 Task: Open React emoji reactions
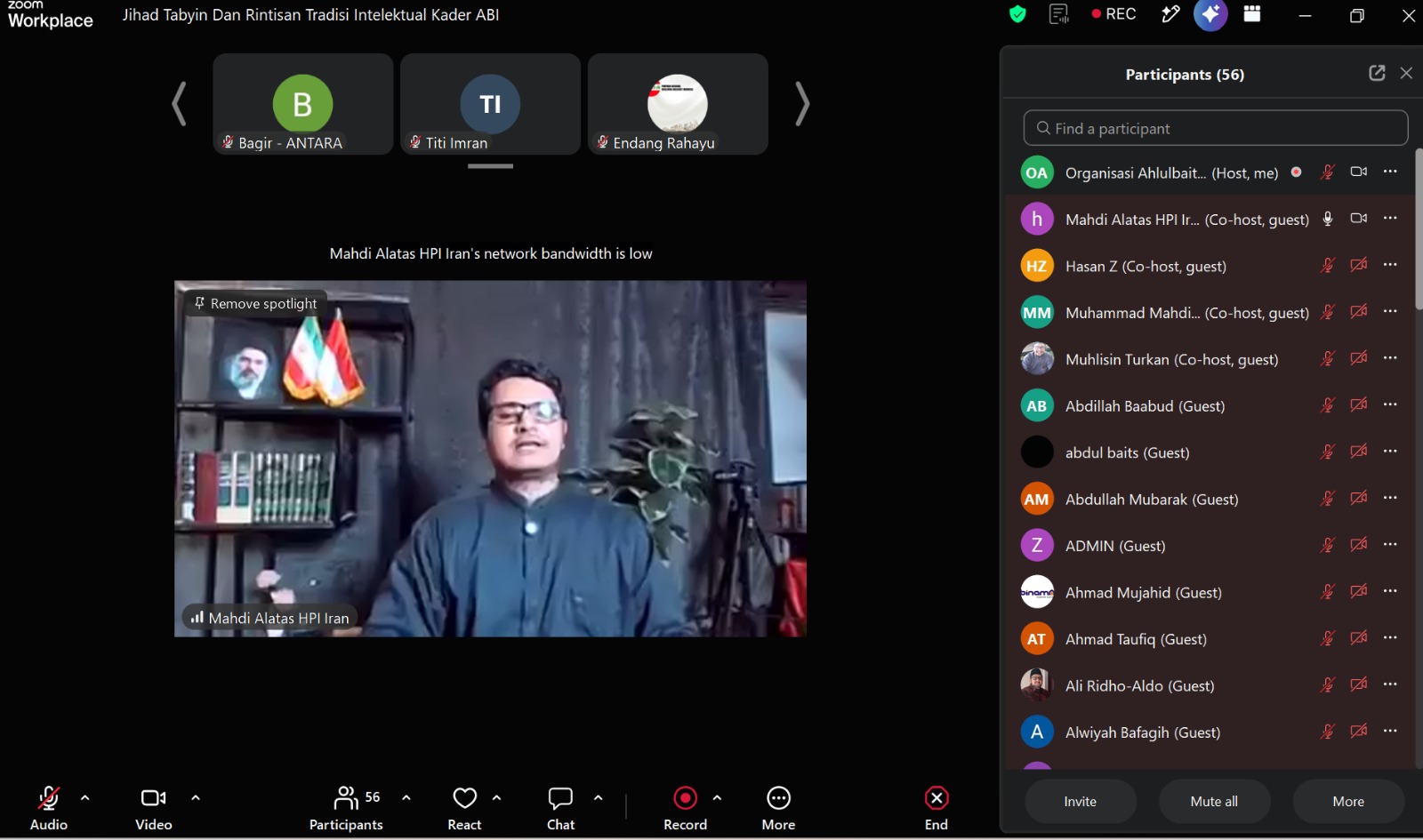point(464,808)
